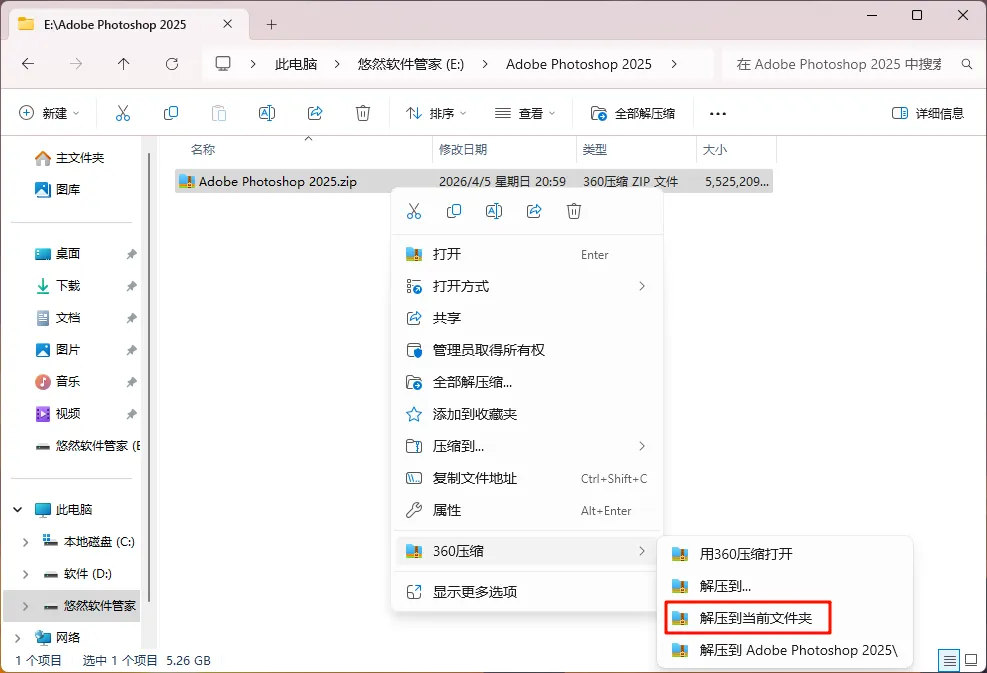Click the 悠然软件管家 (E:) breadcrumb
This screenshot has width=987, height=673.
[x=410, y=64]
